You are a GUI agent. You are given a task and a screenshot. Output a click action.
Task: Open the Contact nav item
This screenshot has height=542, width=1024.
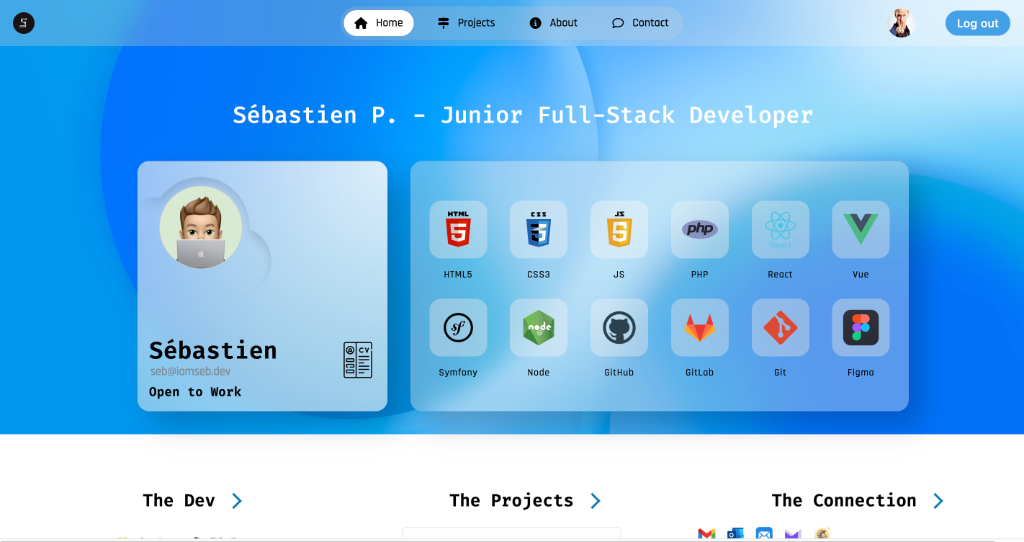pyautogui.click(x=640, y=23)
